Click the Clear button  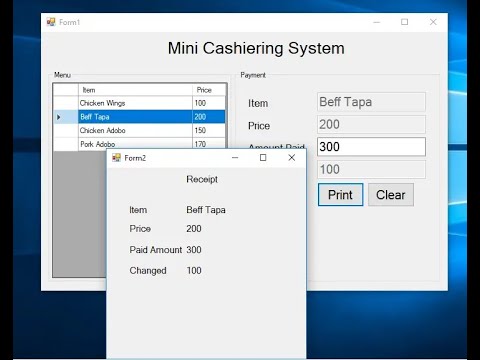coord(391,195)
